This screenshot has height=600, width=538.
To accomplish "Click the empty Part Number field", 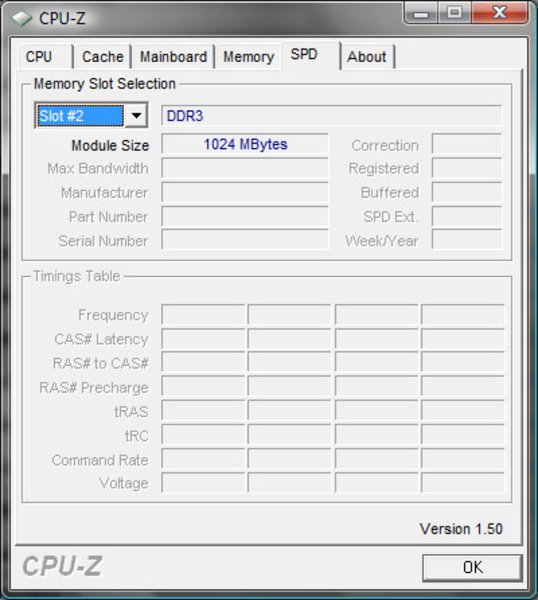I will point(245,216).
